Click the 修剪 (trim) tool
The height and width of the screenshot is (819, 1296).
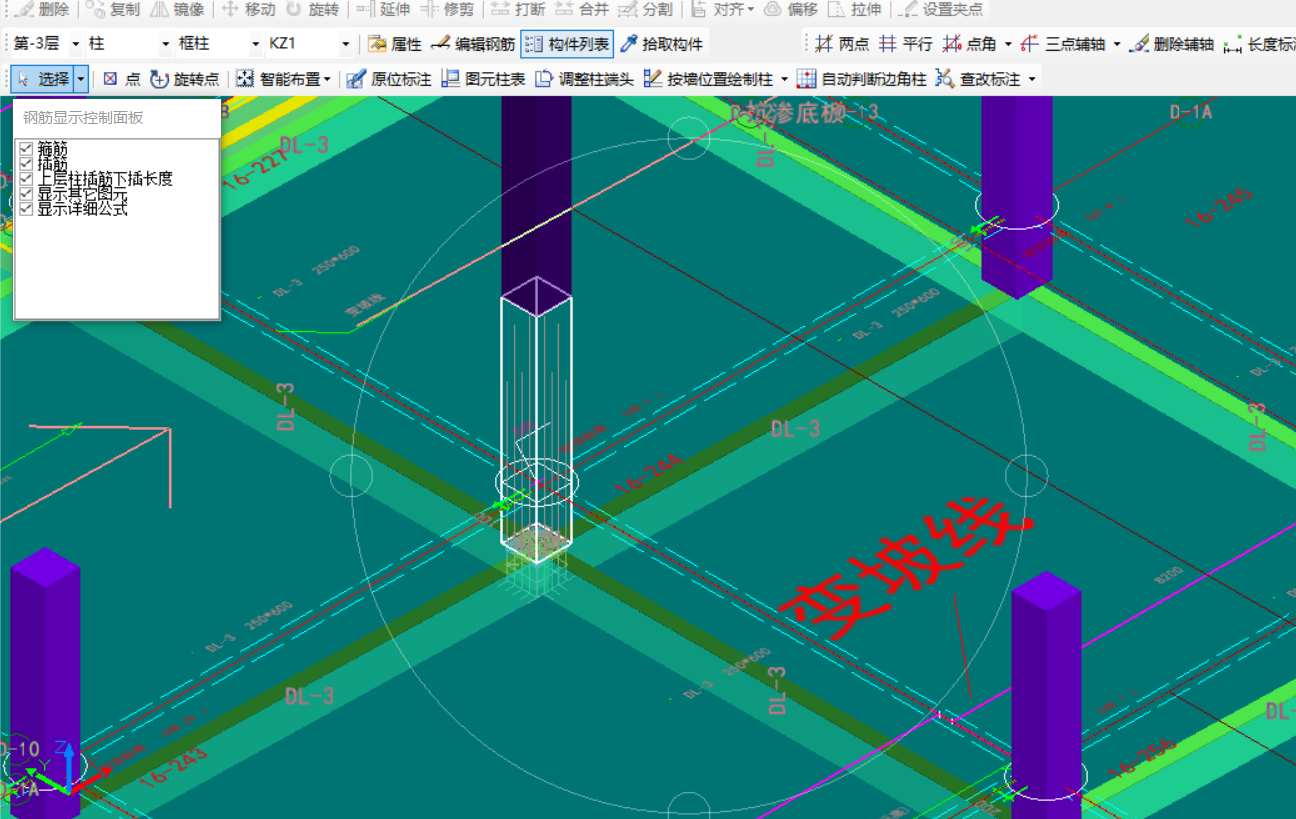click(447, 9)
